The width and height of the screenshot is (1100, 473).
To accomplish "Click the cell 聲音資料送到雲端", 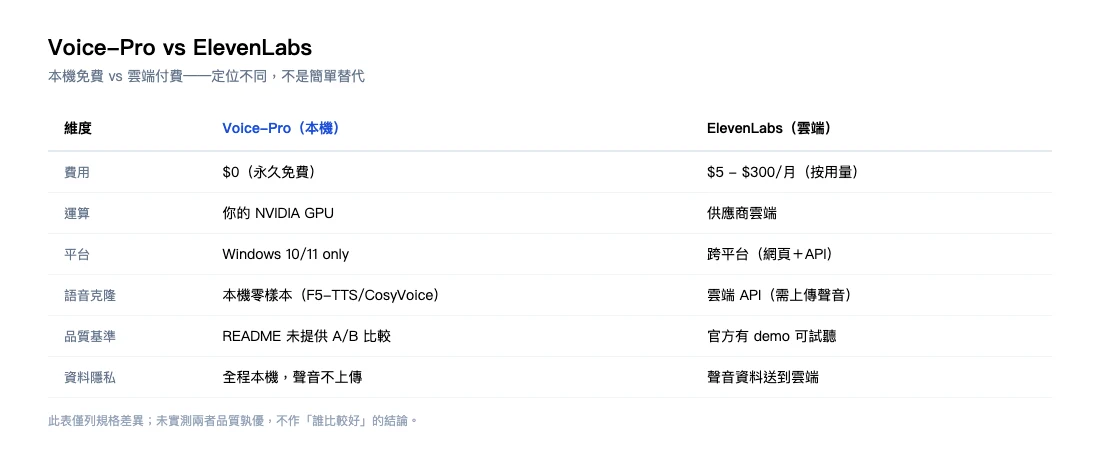I will (763, 378).
